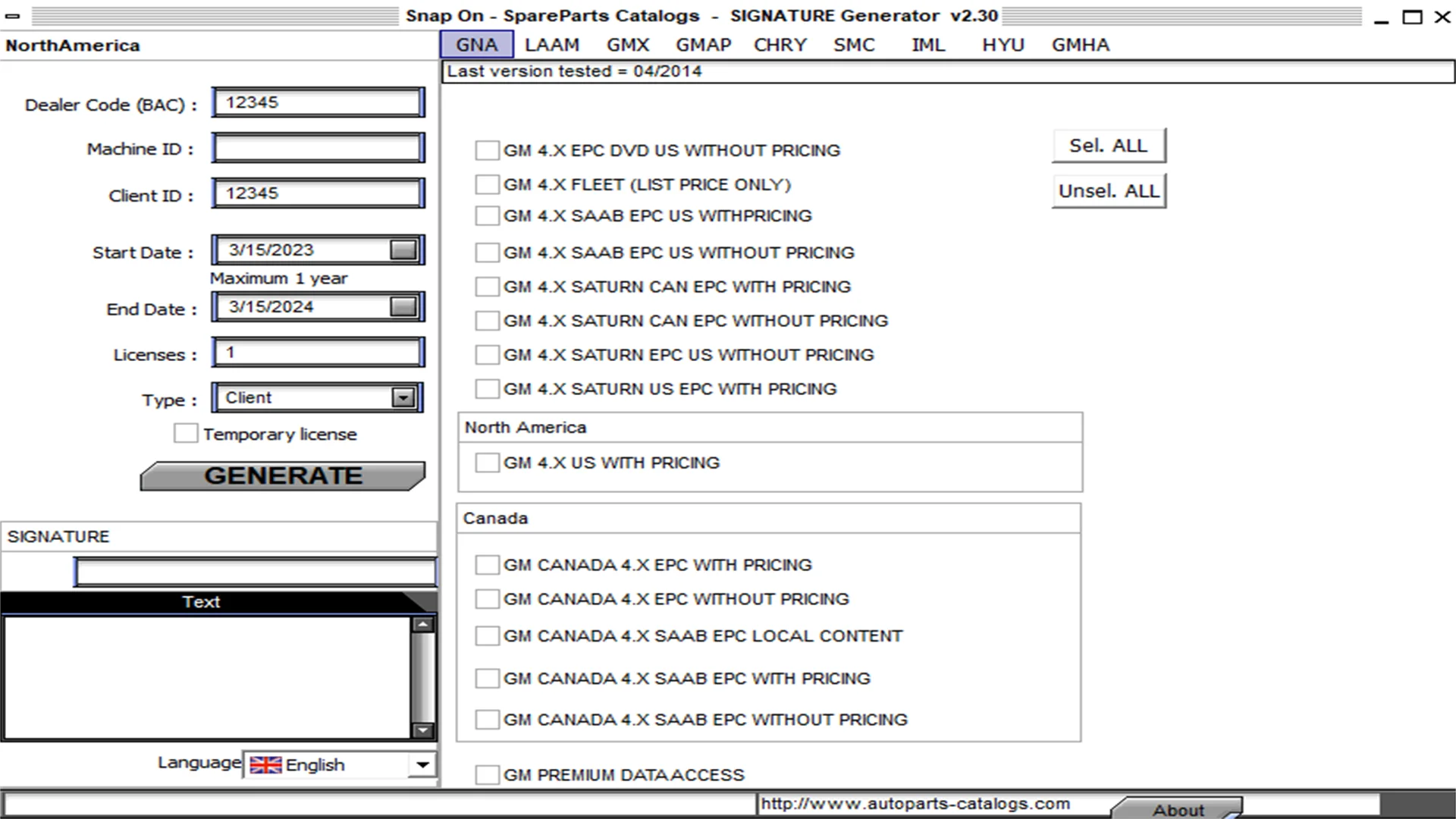Image resolution: width=1456 pixels, height=819 pixels.
Task: Click the 'NorthAmerica' region label
Action: pyautogui.click(x=73, y=45)
